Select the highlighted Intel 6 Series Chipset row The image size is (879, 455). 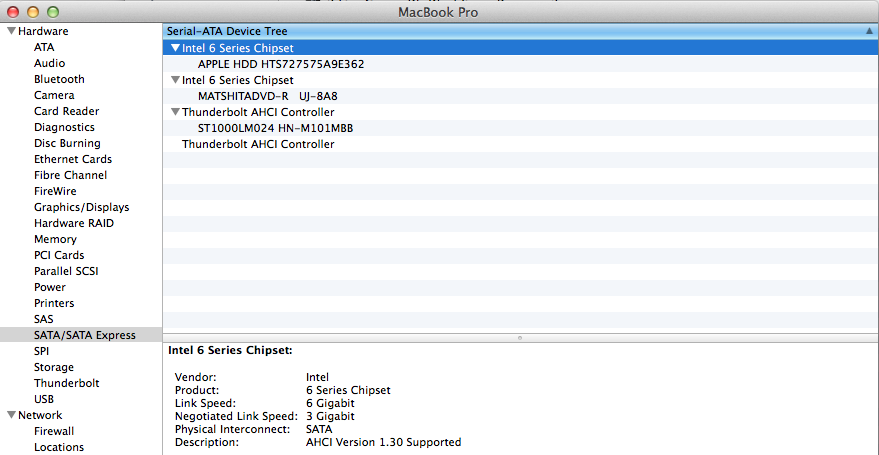tap(520, 48)
